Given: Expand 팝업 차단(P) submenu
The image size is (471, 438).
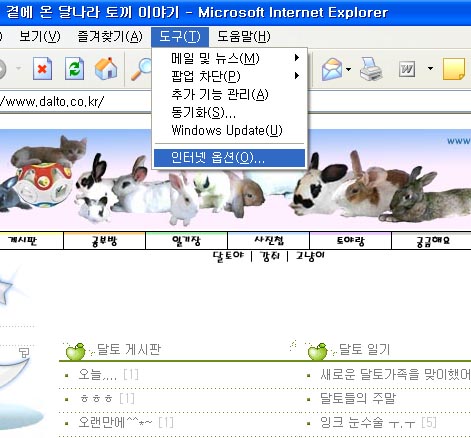Looking at the screenshot, I should 229,76.
